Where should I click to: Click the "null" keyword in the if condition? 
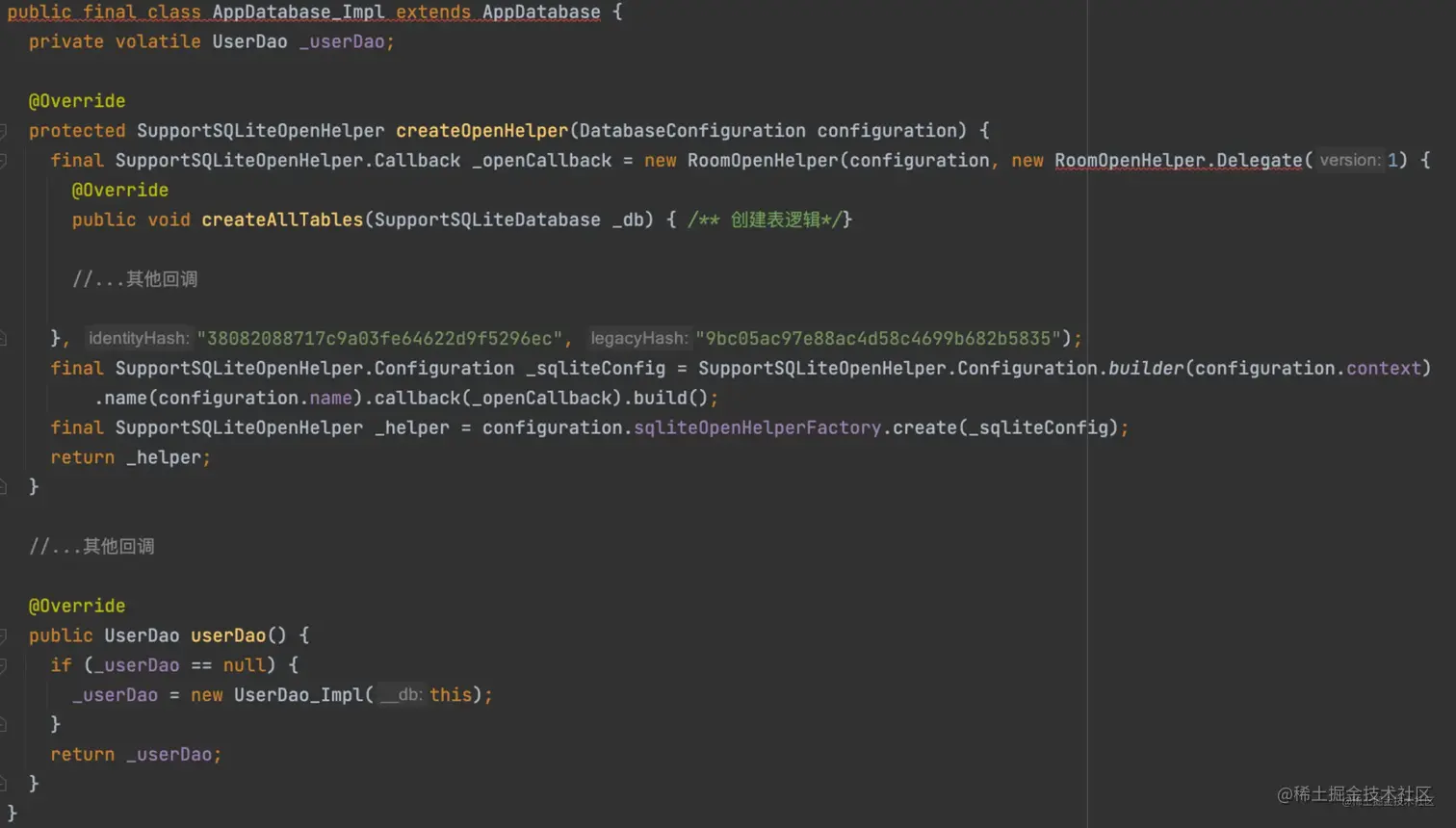(245, 666)
